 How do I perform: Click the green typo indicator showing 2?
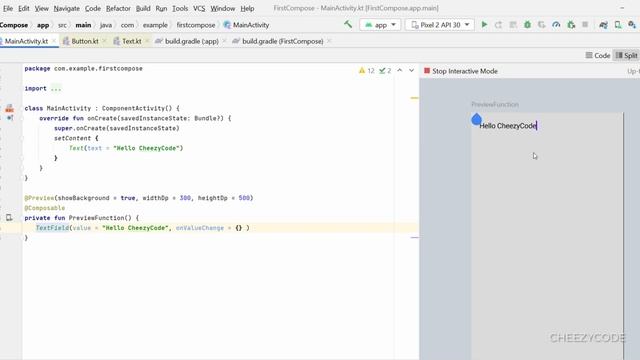[385, 71]
